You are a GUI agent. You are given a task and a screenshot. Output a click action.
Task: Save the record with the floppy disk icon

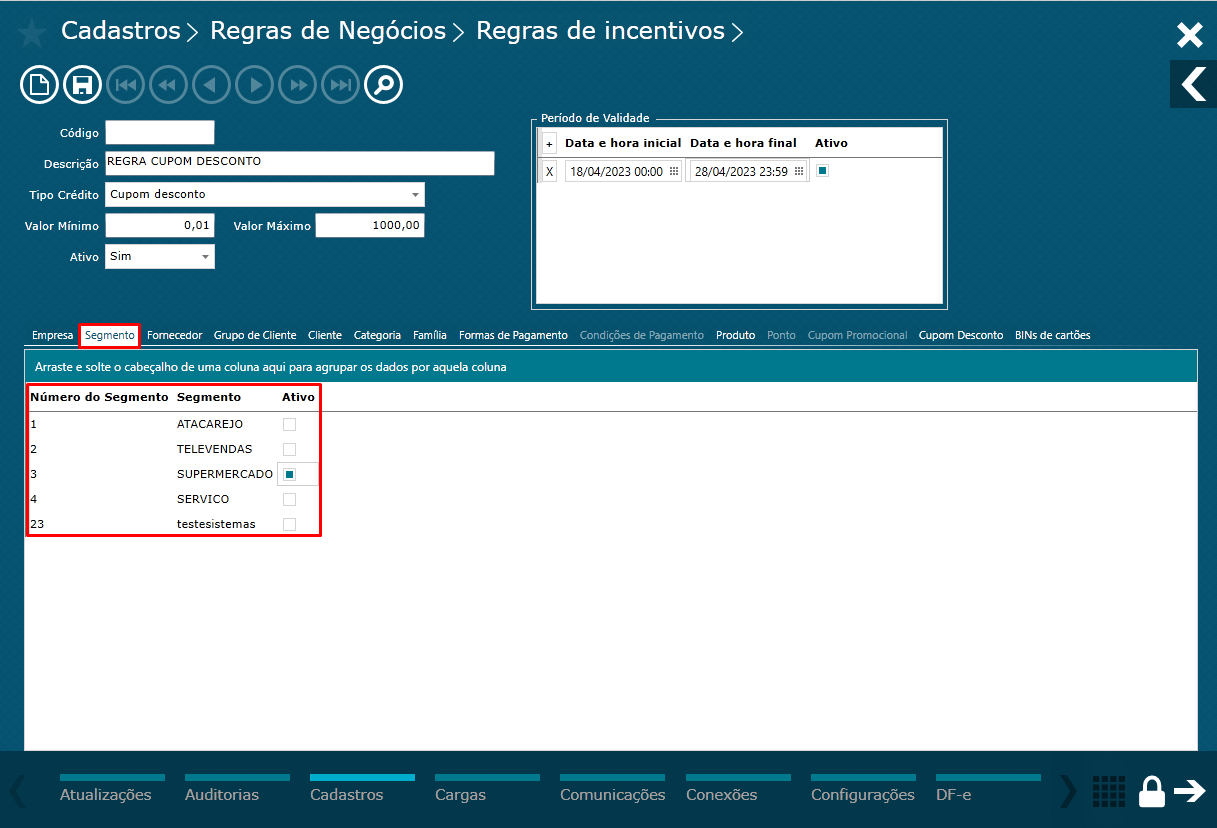point(82,85)
